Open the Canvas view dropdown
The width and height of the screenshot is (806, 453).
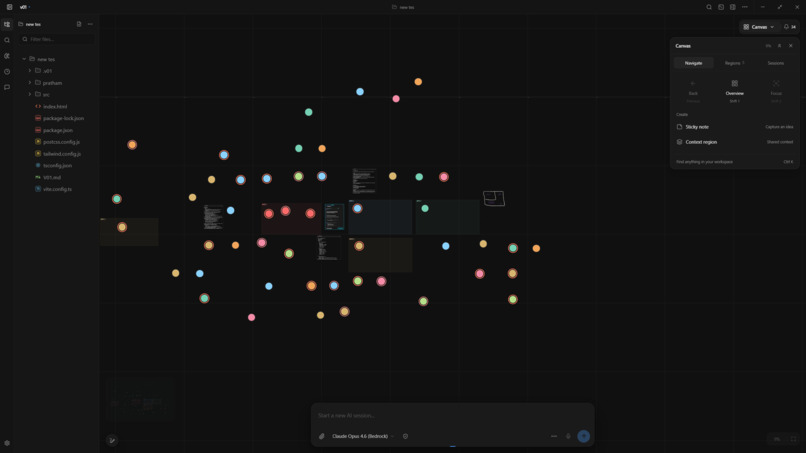[759, 27]
